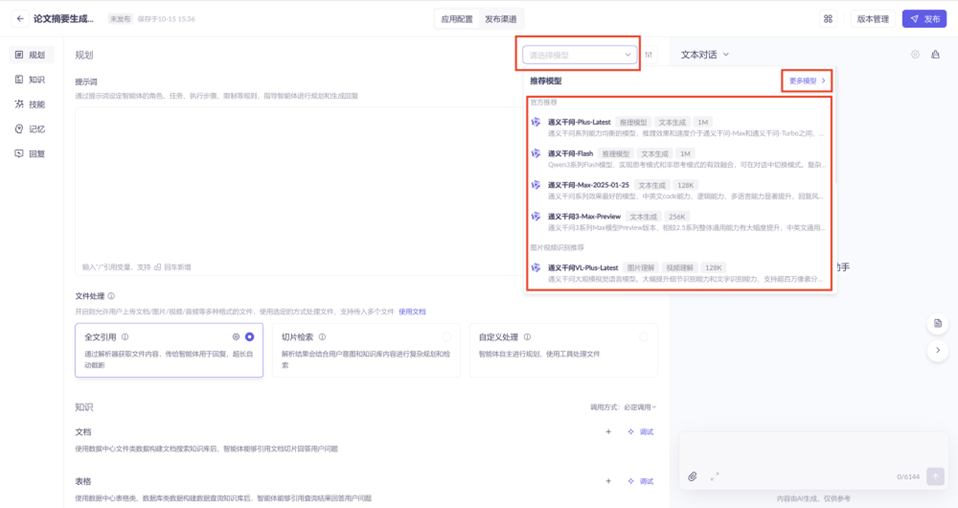Open model parameter settings icon beside model selector
This screenshot has height=508, width=958.
point(649,55)
